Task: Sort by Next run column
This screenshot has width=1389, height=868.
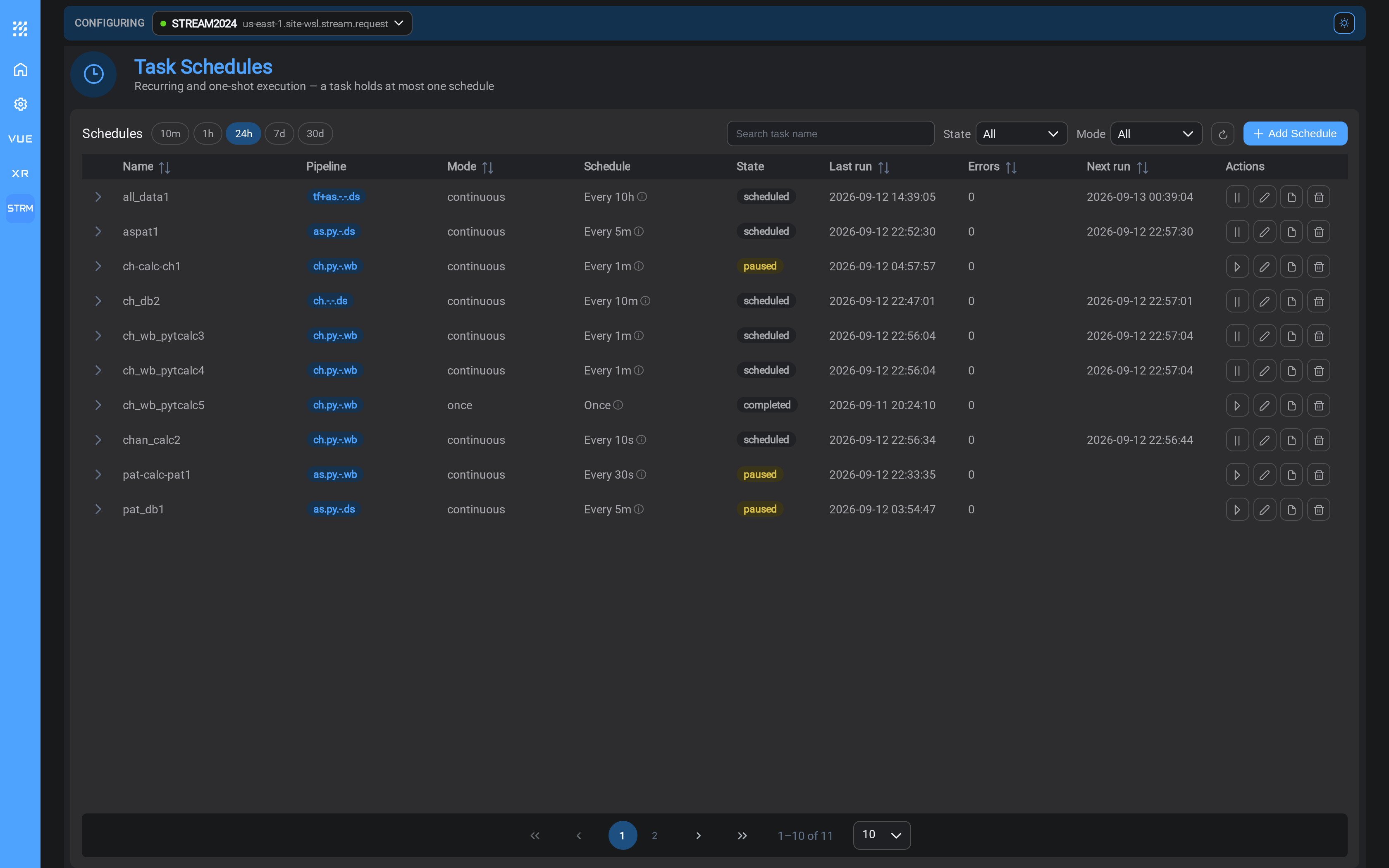Action: pos(1142,167)
